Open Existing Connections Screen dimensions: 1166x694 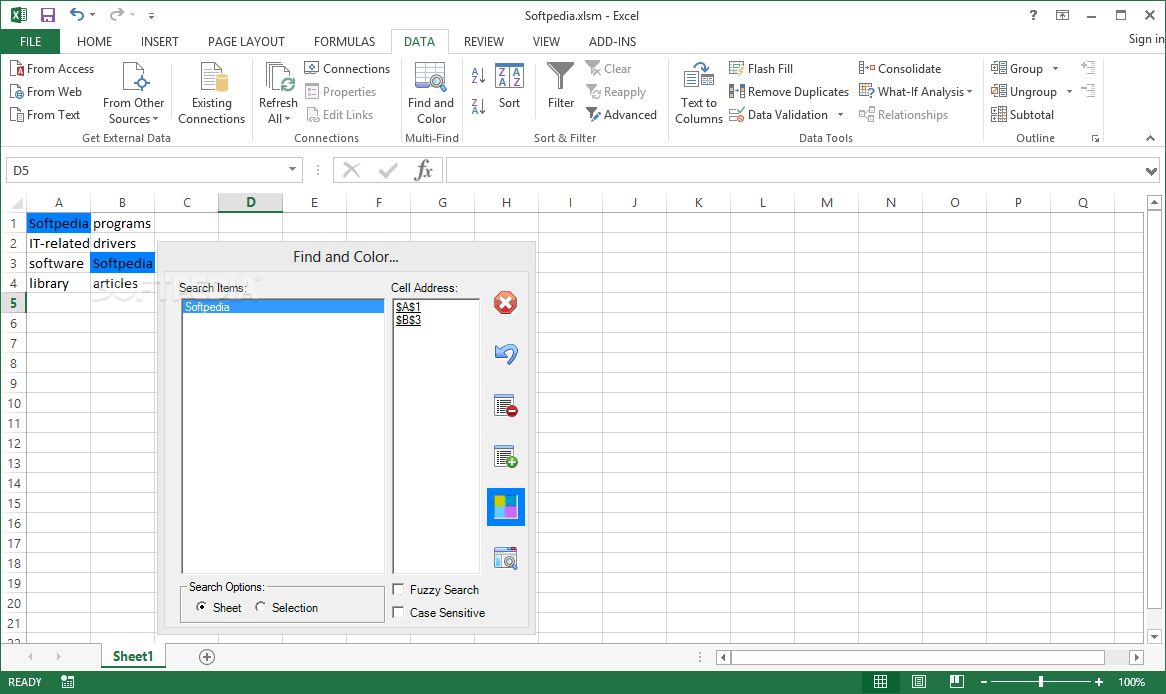(211, 94)
